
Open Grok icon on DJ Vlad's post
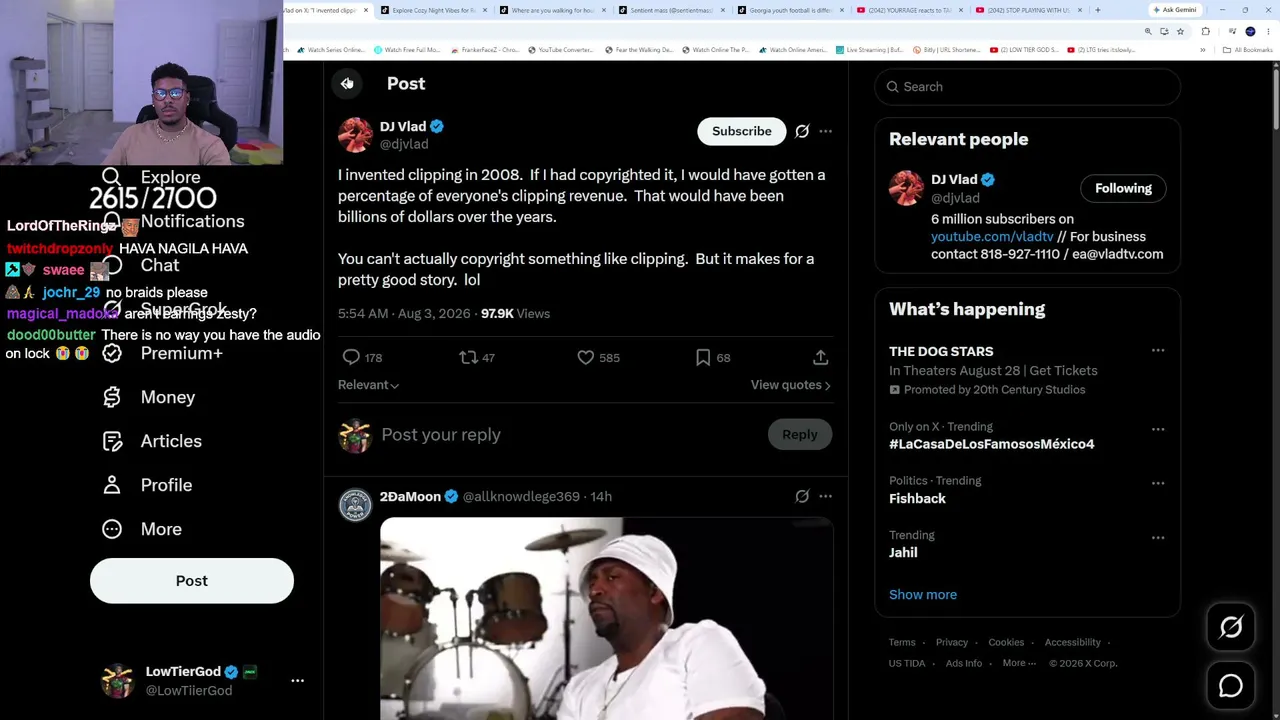[x=802, y=131]
